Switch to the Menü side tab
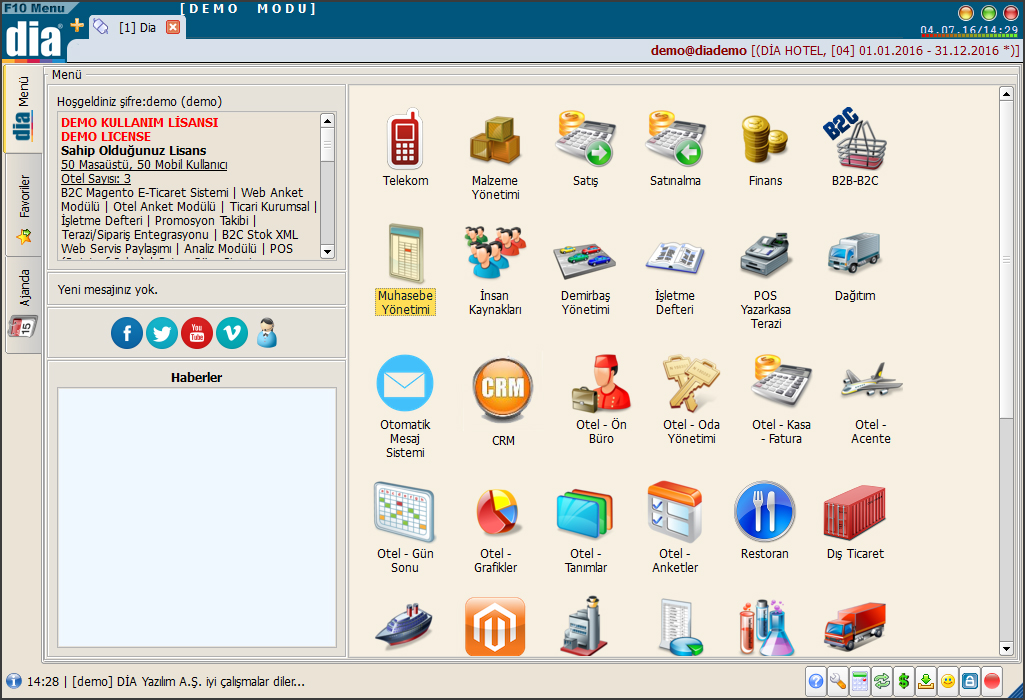This screenshot has width=1025, height=700. coord(23,108)
